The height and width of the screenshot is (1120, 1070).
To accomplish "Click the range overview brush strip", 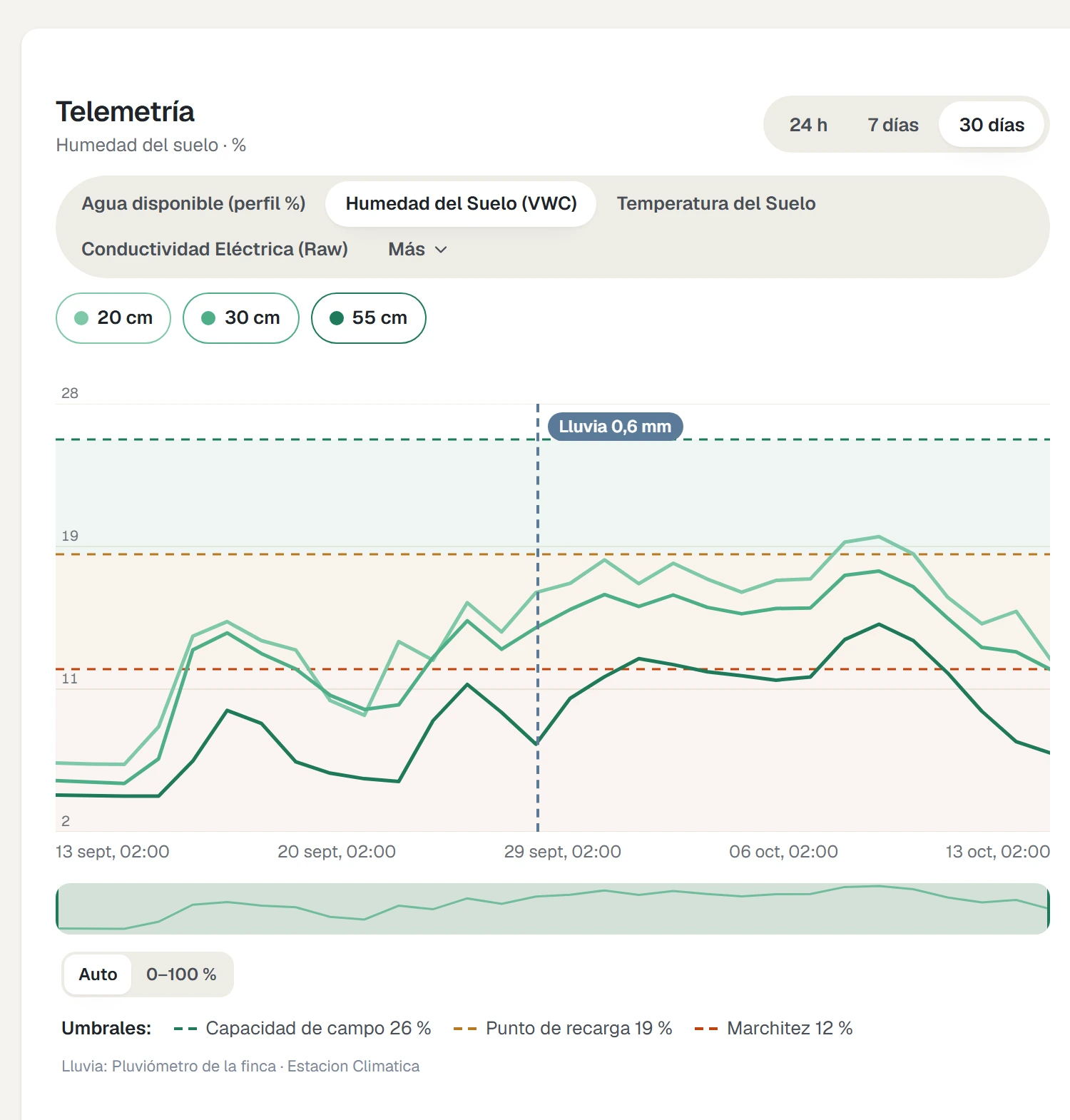I will (x=553, y=909).
